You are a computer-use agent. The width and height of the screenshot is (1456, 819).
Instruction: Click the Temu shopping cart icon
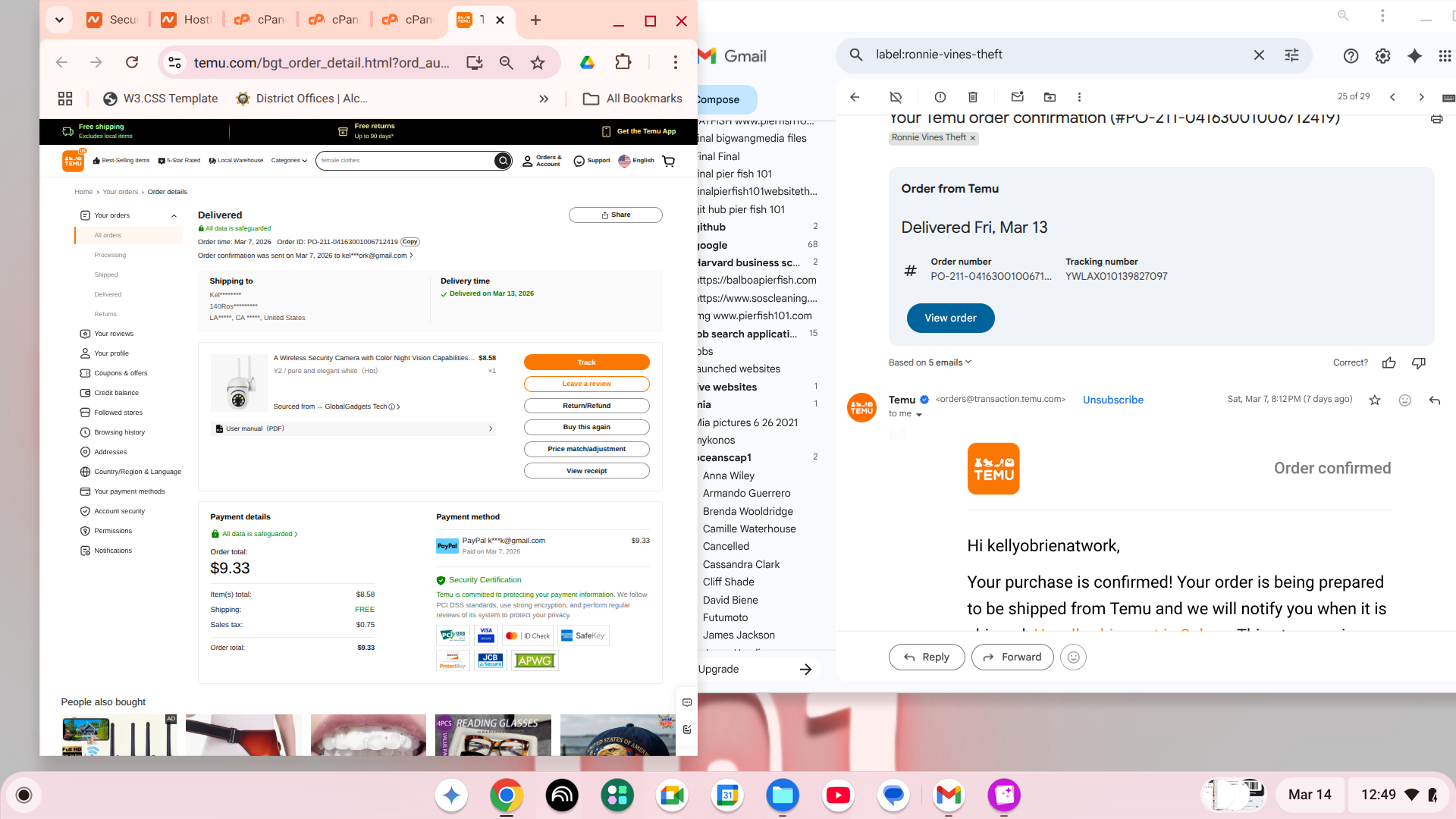668,161
